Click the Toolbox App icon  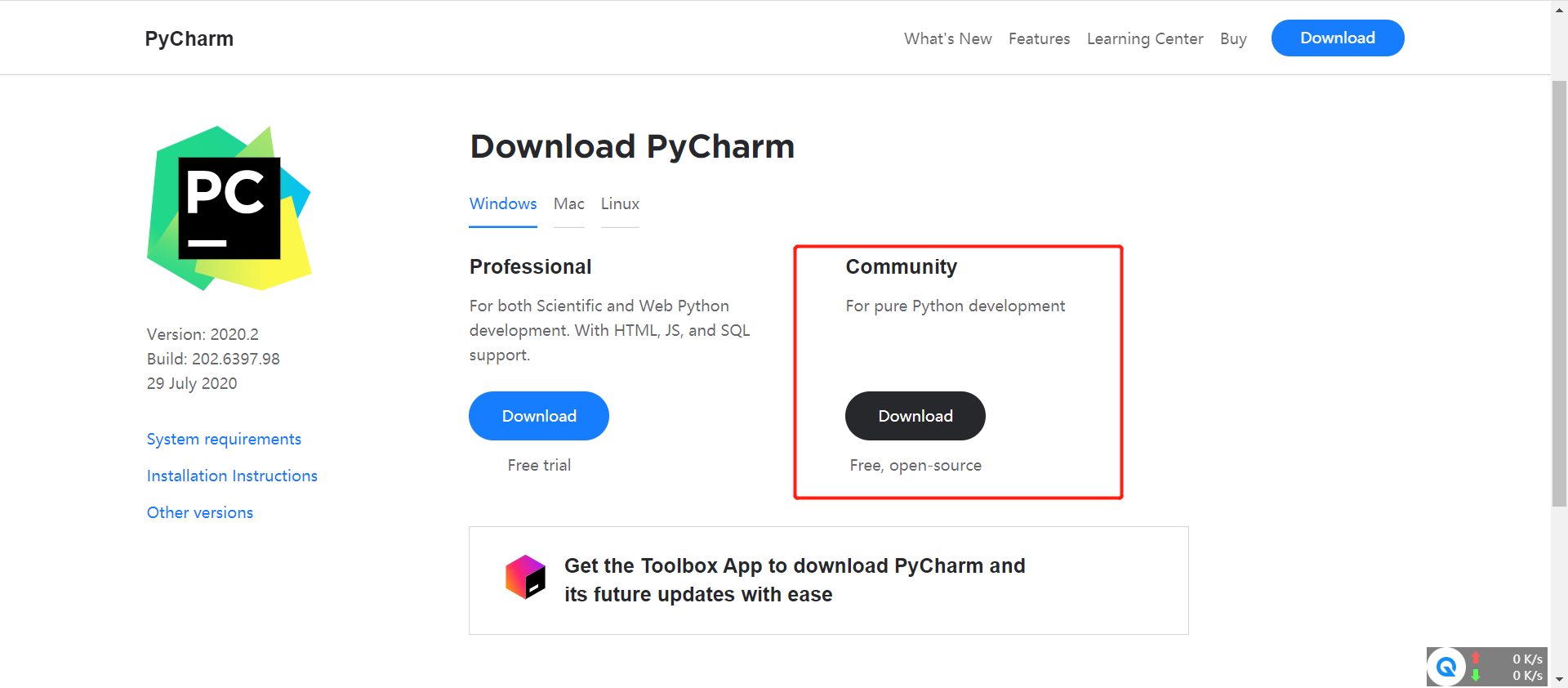pyautogui.click(x=525, y=577)
